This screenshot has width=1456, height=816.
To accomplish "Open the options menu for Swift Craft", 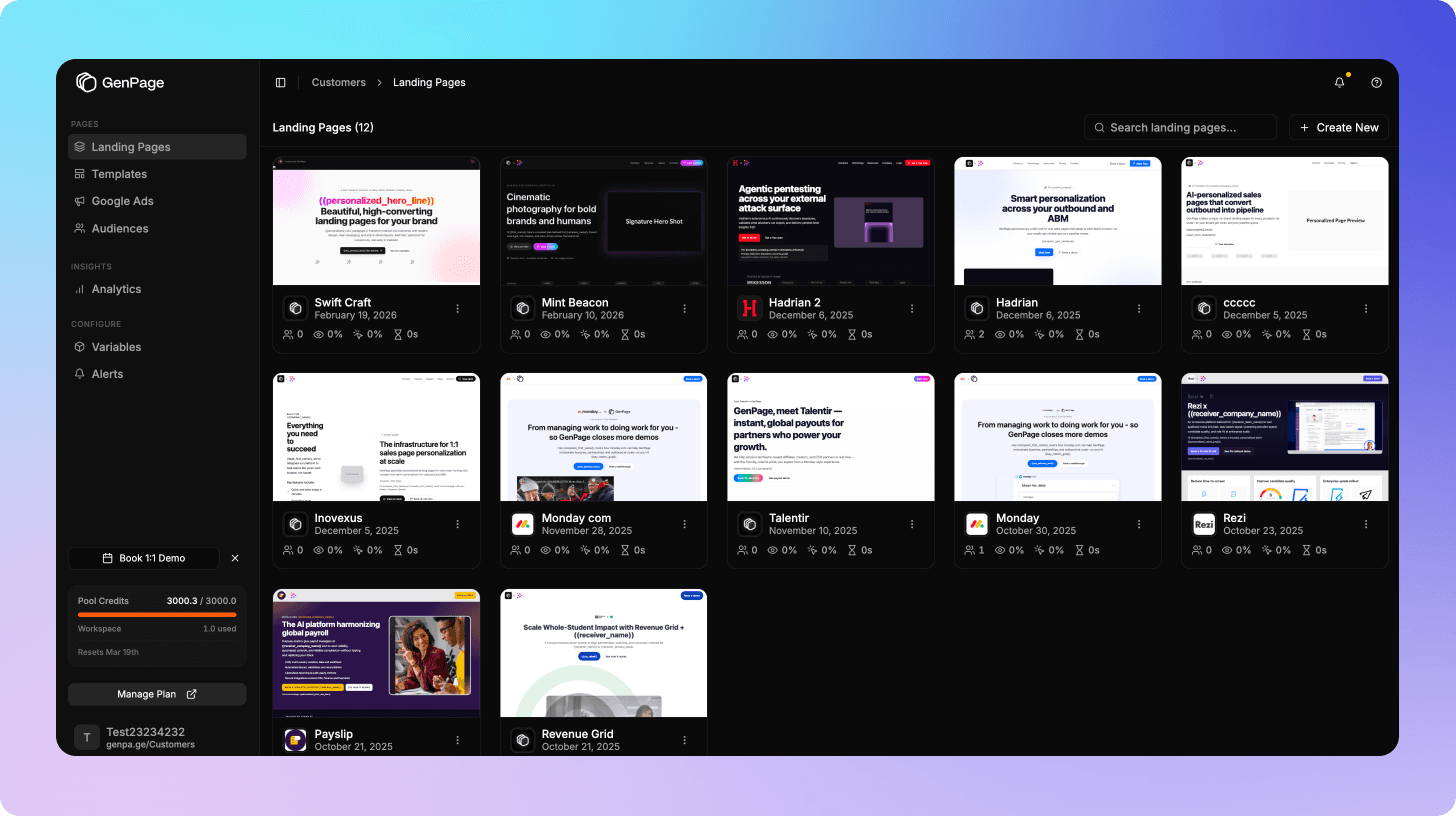I will [458, 309].
